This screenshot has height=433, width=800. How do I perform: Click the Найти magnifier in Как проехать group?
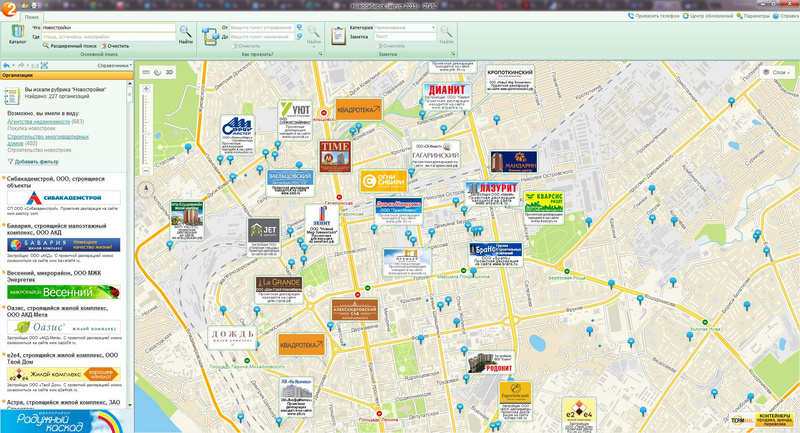coord(313,32)
